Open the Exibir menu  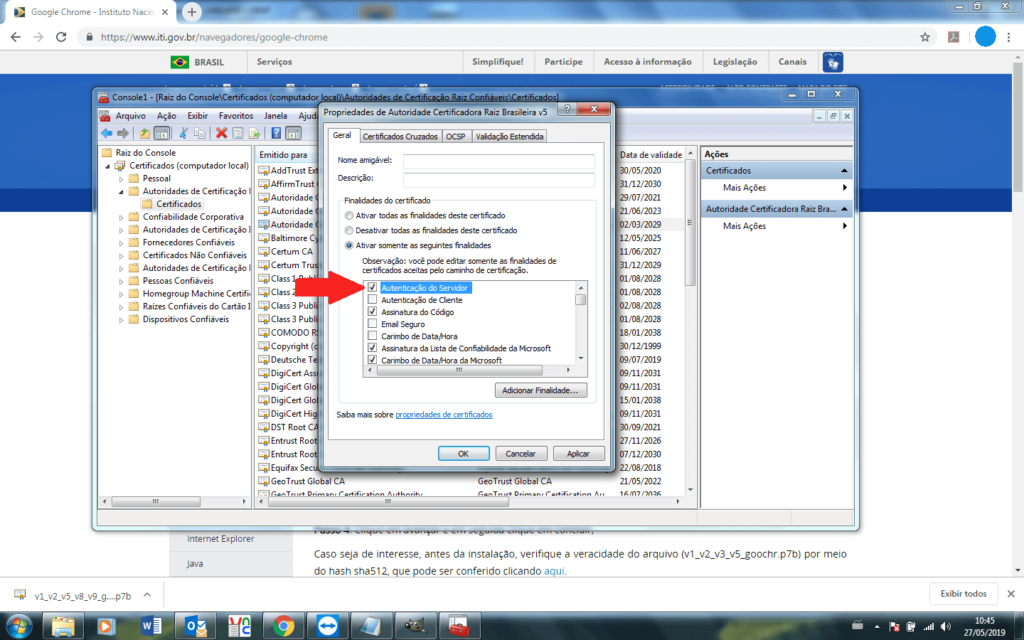(x=197, y=116)
